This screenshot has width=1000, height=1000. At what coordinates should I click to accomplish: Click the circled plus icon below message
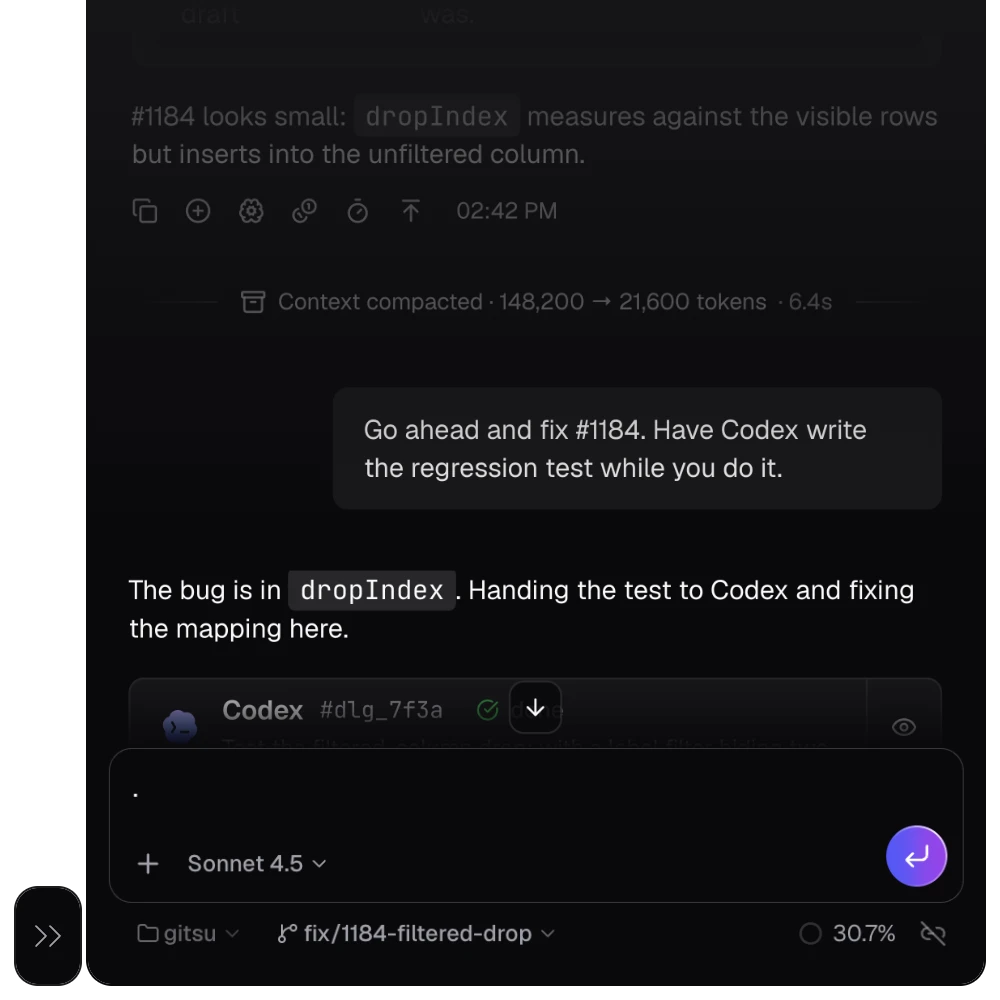pyautogui.click(x=198, y=211)
